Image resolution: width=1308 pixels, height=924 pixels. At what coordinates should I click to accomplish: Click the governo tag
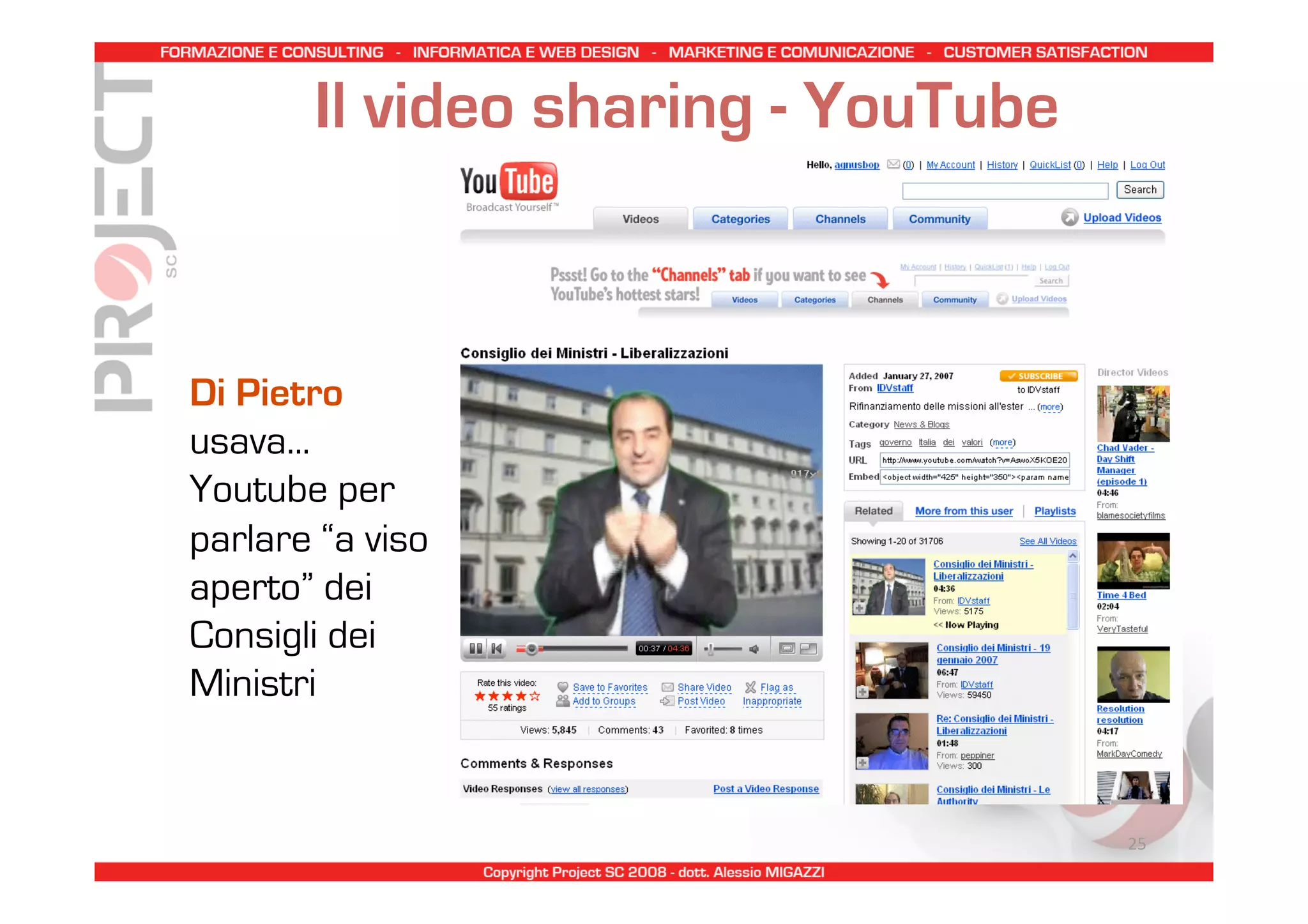[x=895, y=443]
